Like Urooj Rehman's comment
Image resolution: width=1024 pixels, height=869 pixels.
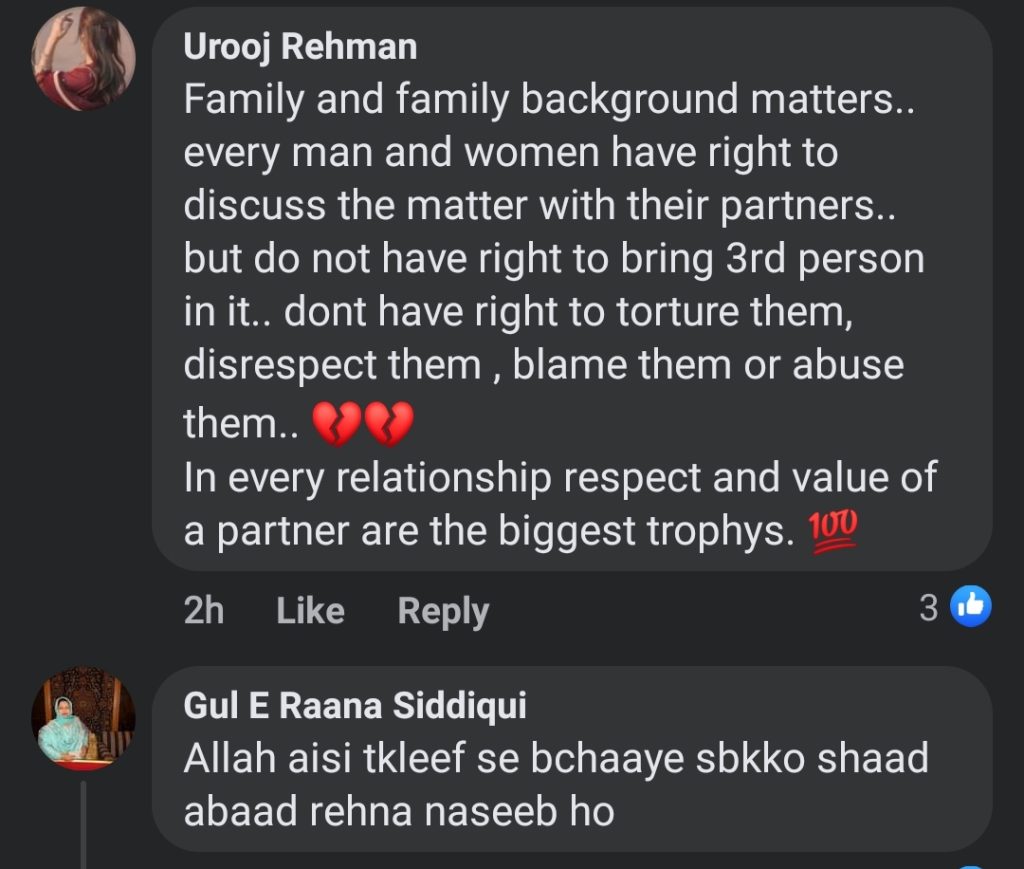pos(310,611)
